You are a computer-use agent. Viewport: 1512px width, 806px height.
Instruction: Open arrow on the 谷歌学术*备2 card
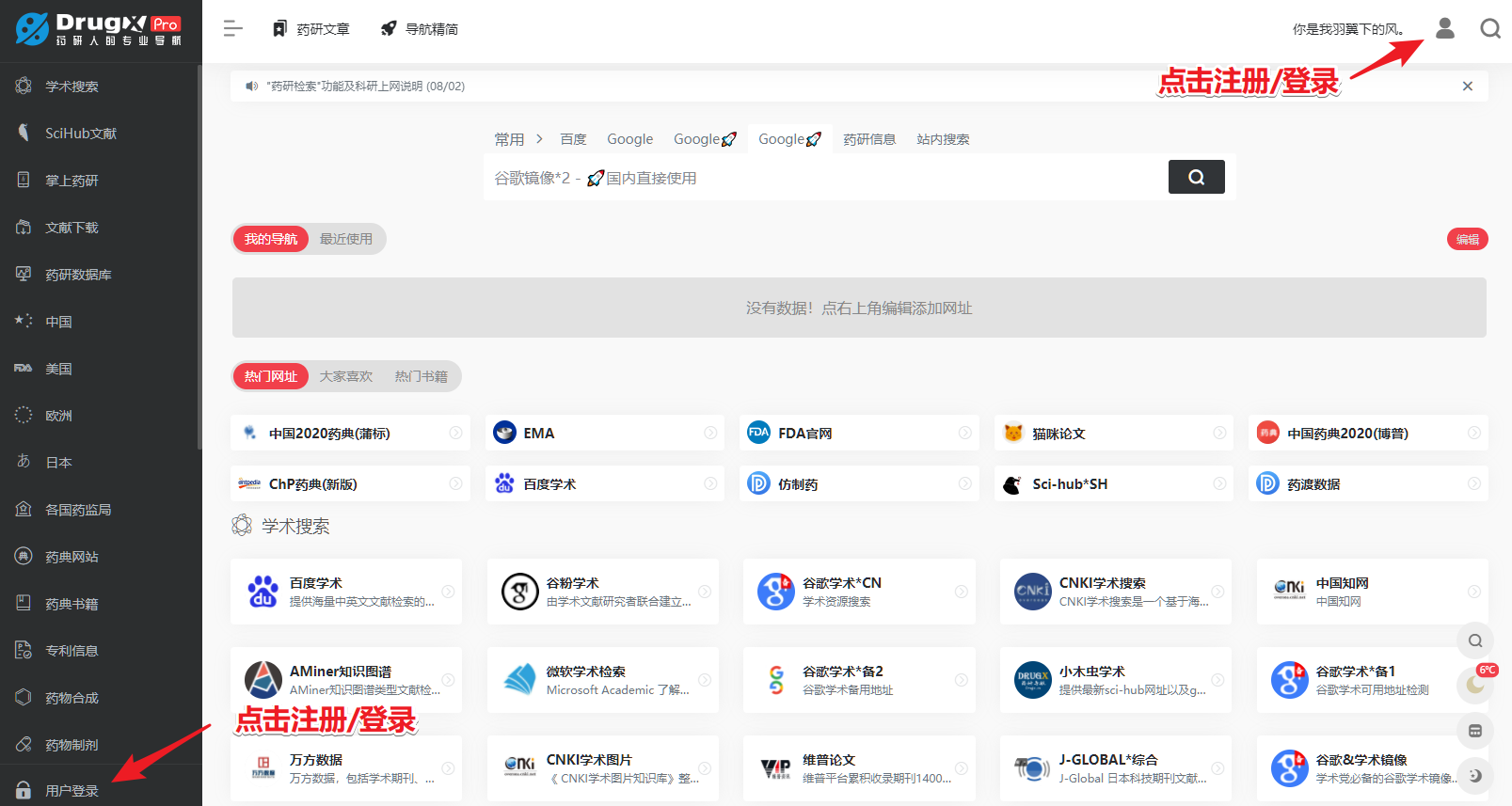coord(961,680)
